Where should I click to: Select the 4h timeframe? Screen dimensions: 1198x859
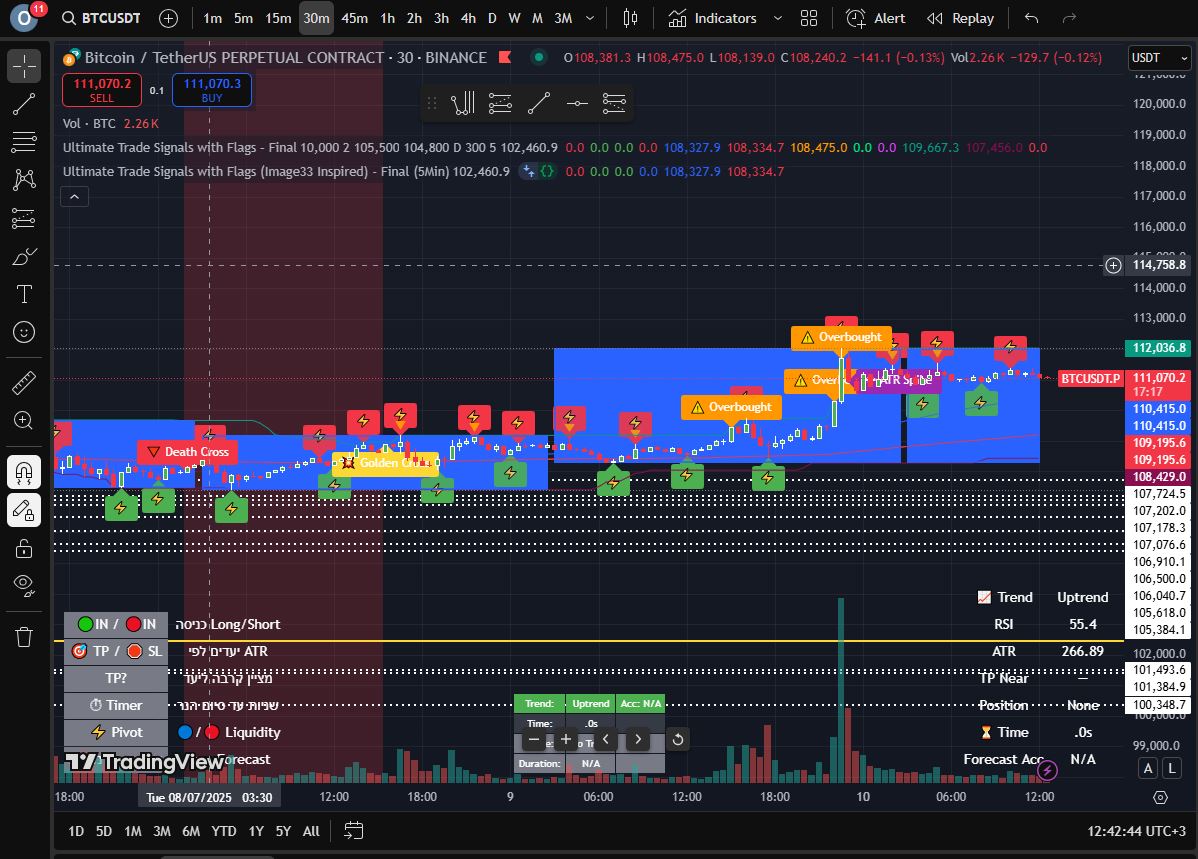pyautogui.click(x=468, y=18)
